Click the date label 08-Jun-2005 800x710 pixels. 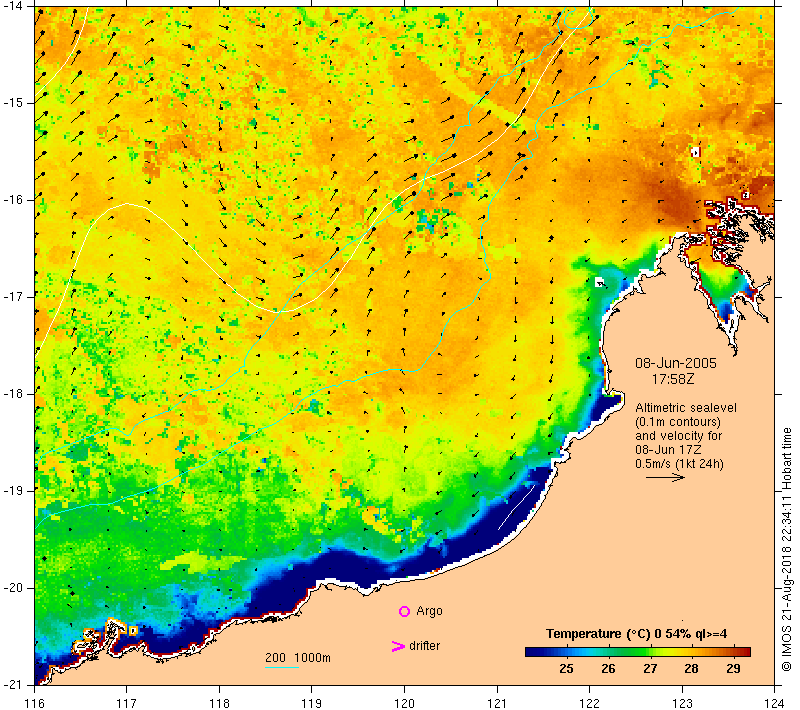[x=676, y=363]
